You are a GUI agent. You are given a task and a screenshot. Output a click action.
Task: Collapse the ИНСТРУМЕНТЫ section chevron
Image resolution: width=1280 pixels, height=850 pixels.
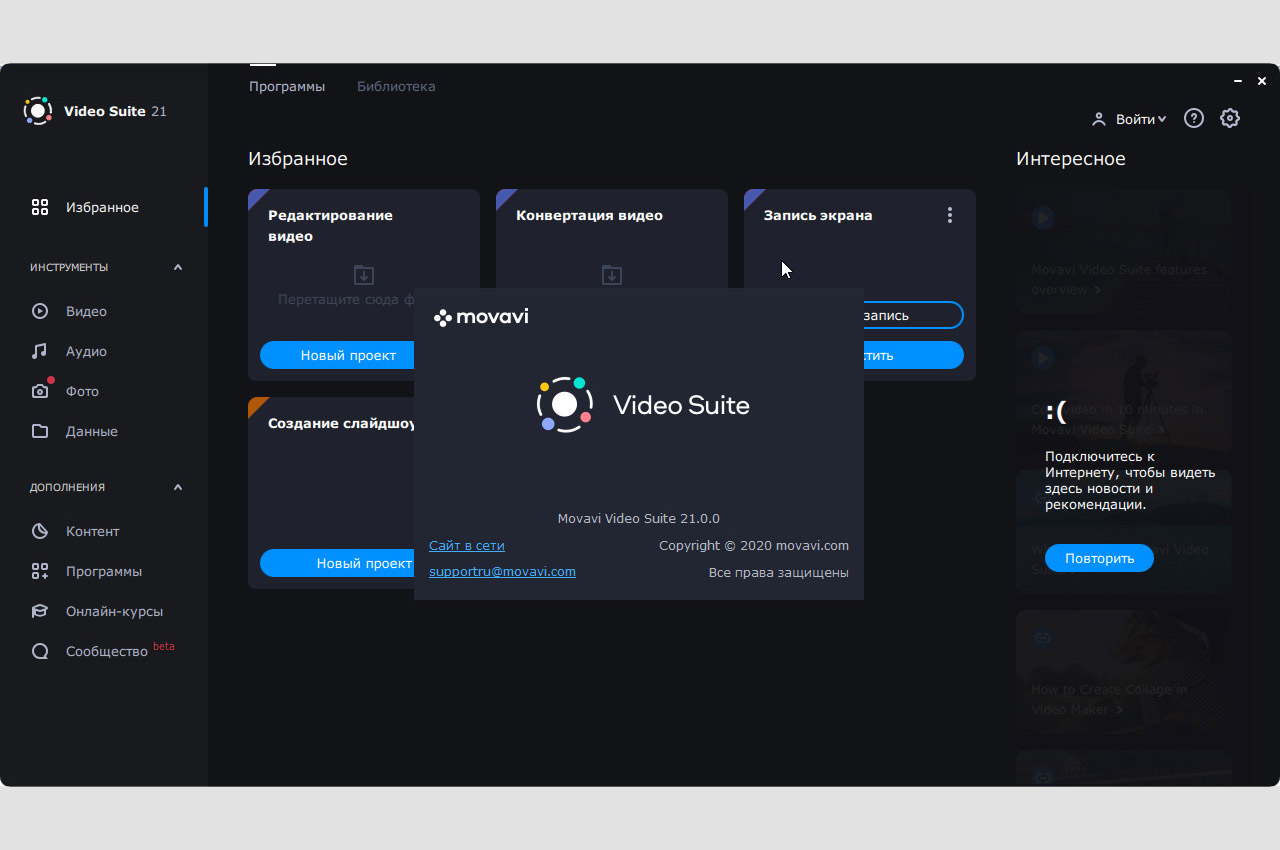(178, 267)
